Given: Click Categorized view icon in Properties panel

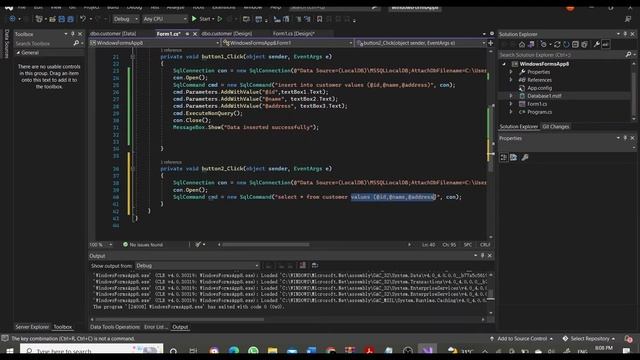Looking at the screenshot, I should point(504,158).
